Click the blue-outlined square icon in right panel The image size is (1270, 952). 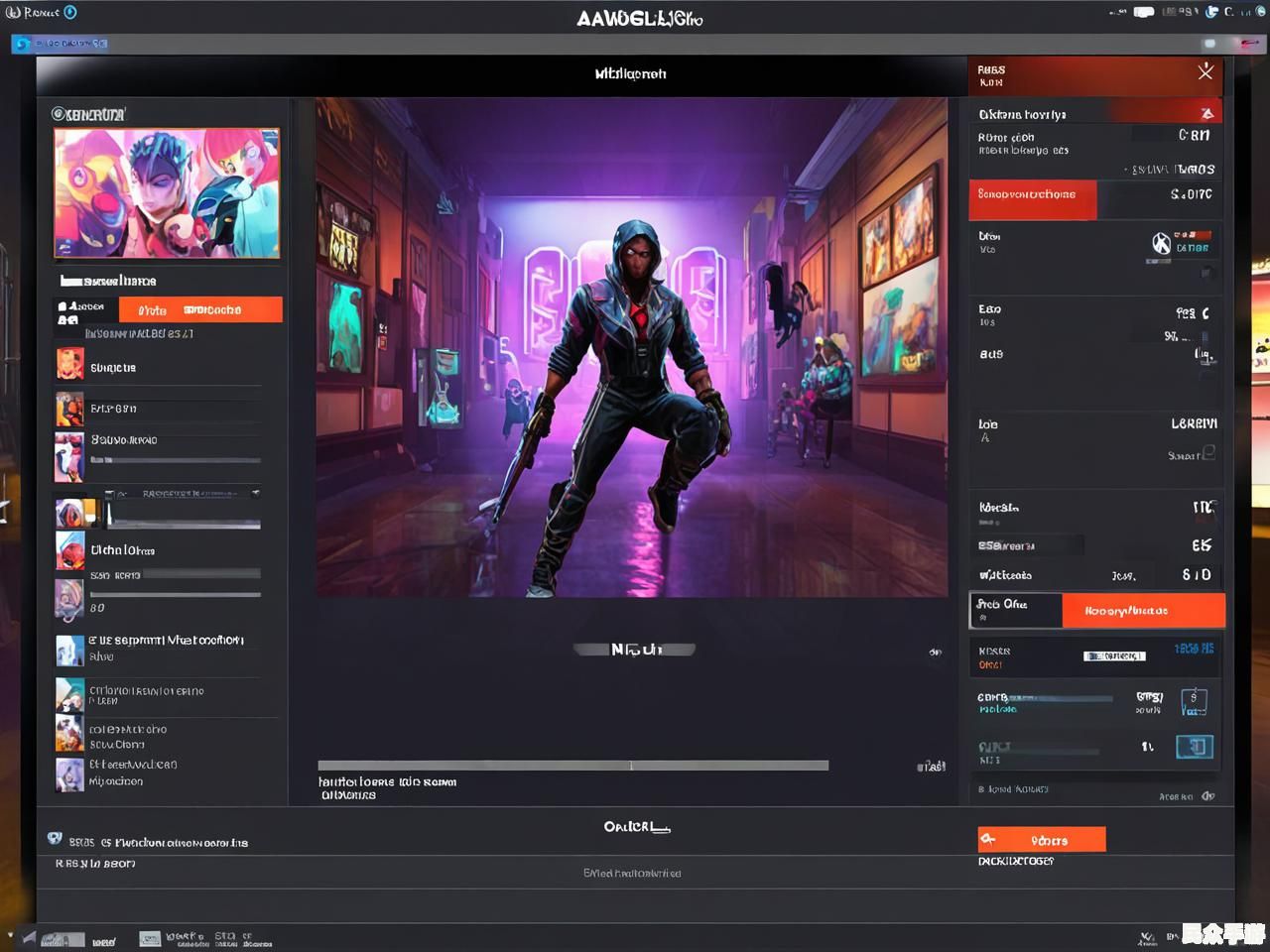1194,701
